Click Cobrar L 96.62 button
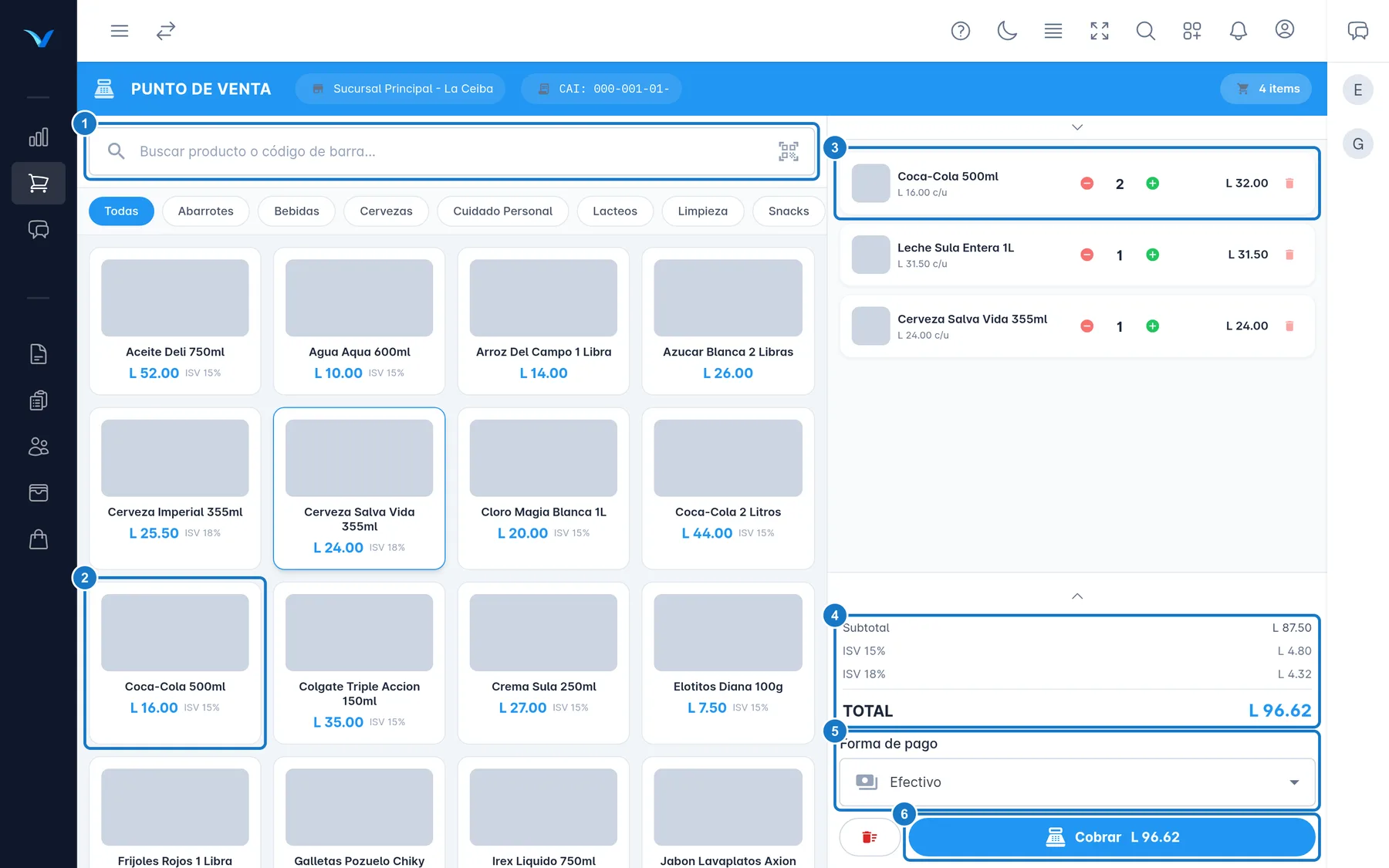 coord(1112,837)
